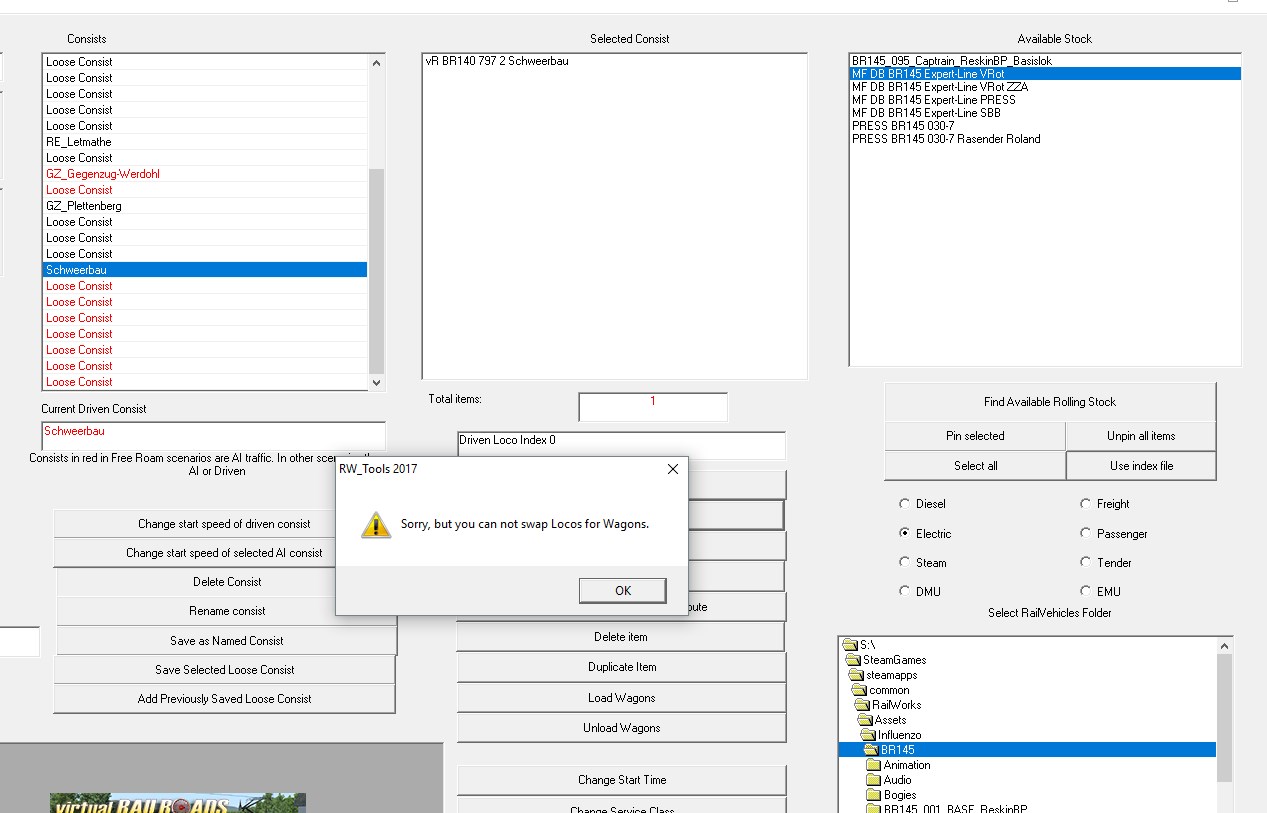Screen dimensions: 1267x813
Task: Close the RW_Tools 2017 dialog
Action: point(672,469)
